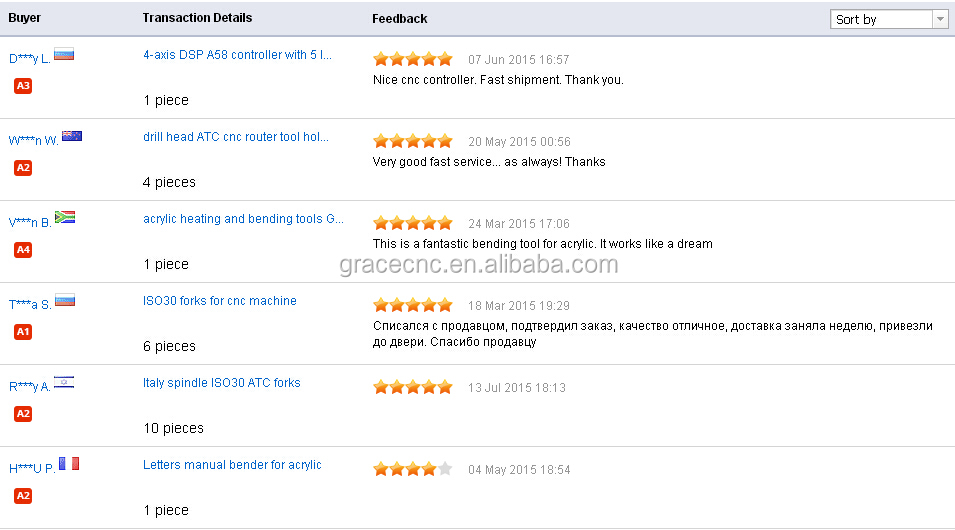This screenshot has height=530, width=955.
Task: Click the A3 level badge under D***y L.
Action: 23,86
